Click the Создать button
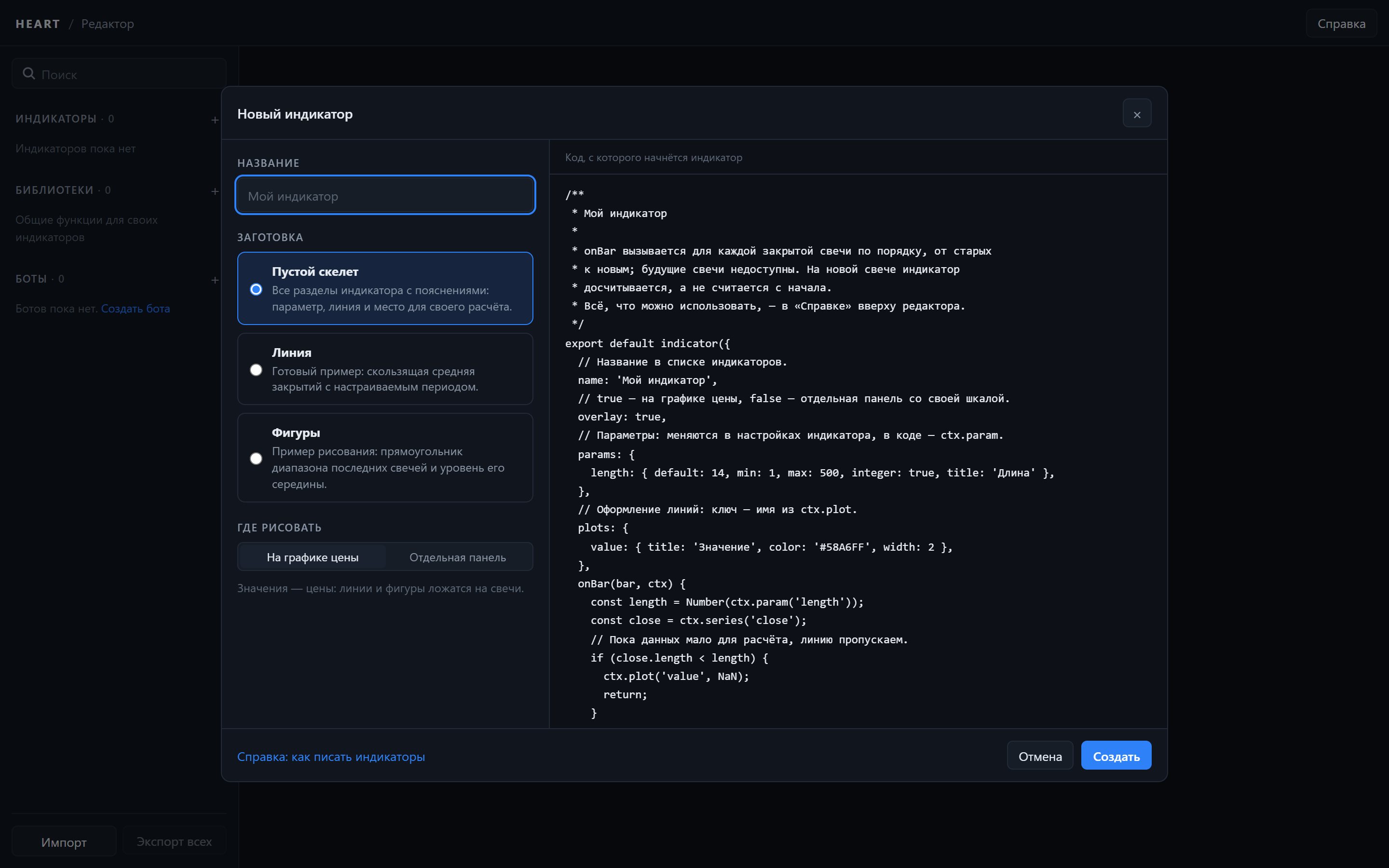Image resolution: width=1389 pixels, height=868 pixels. coord(1116,756)
